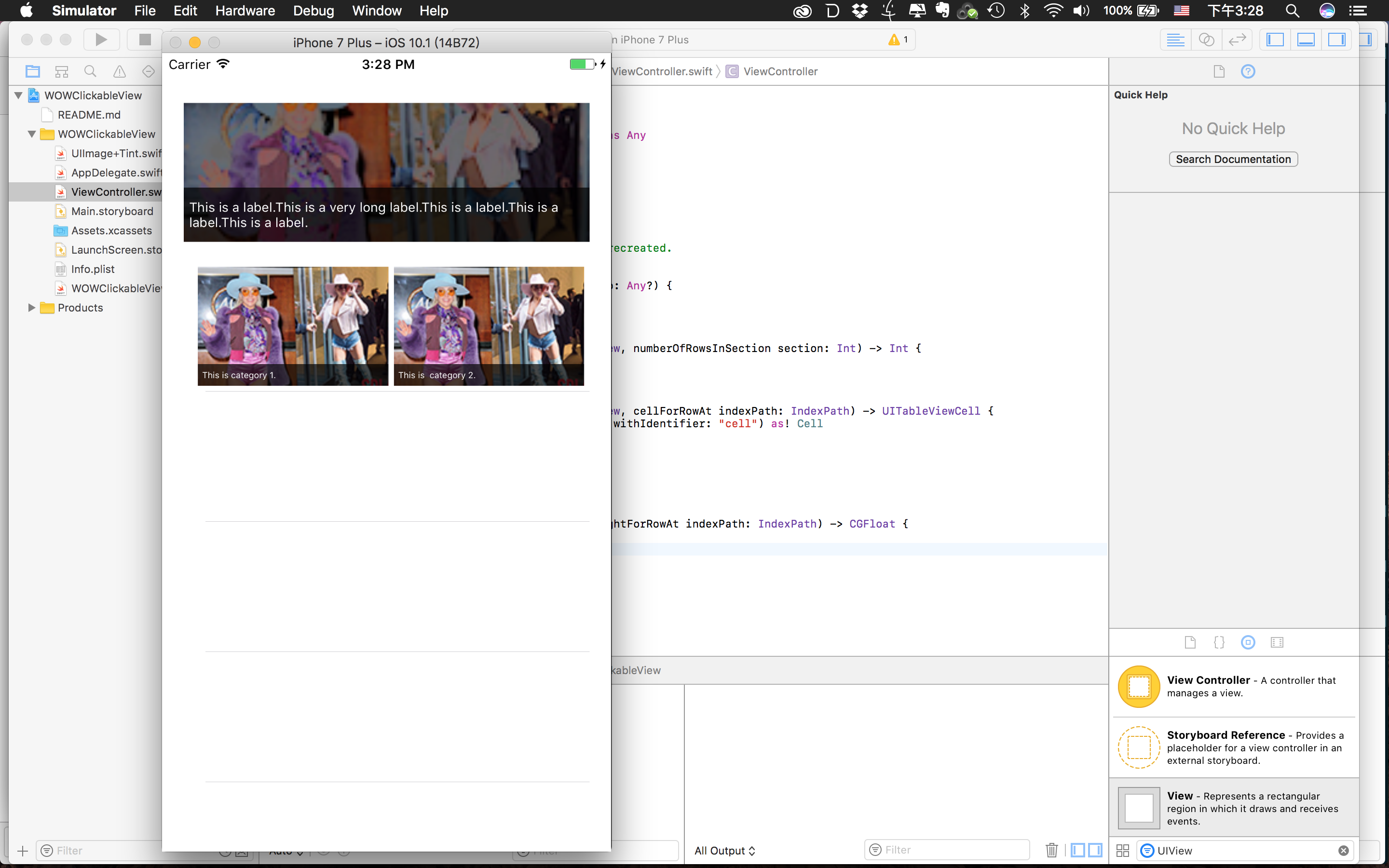Toggle the Debug area visibility button
The height and width of the screenshot is (868, 1389).
(1306, 40)
